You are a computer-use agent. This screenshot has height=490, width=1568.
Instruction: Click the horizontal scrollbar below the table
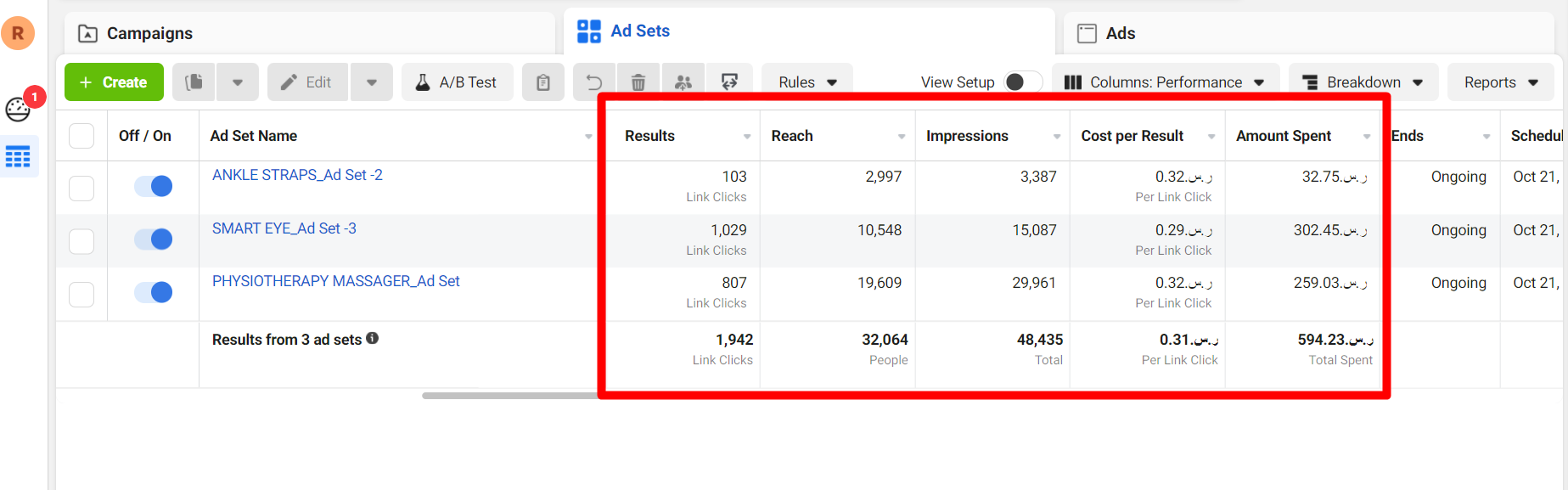[x=509, y=396]
